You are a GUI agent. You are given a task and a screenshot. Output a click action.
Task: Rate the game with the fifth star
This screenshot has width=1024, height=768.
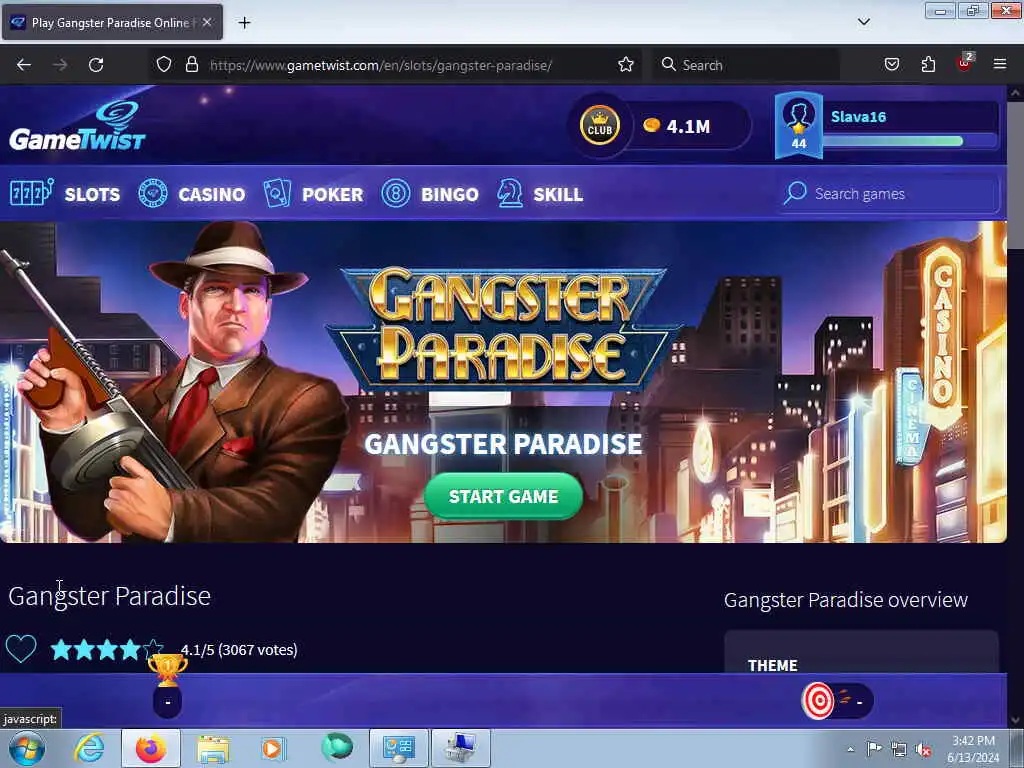153,648
